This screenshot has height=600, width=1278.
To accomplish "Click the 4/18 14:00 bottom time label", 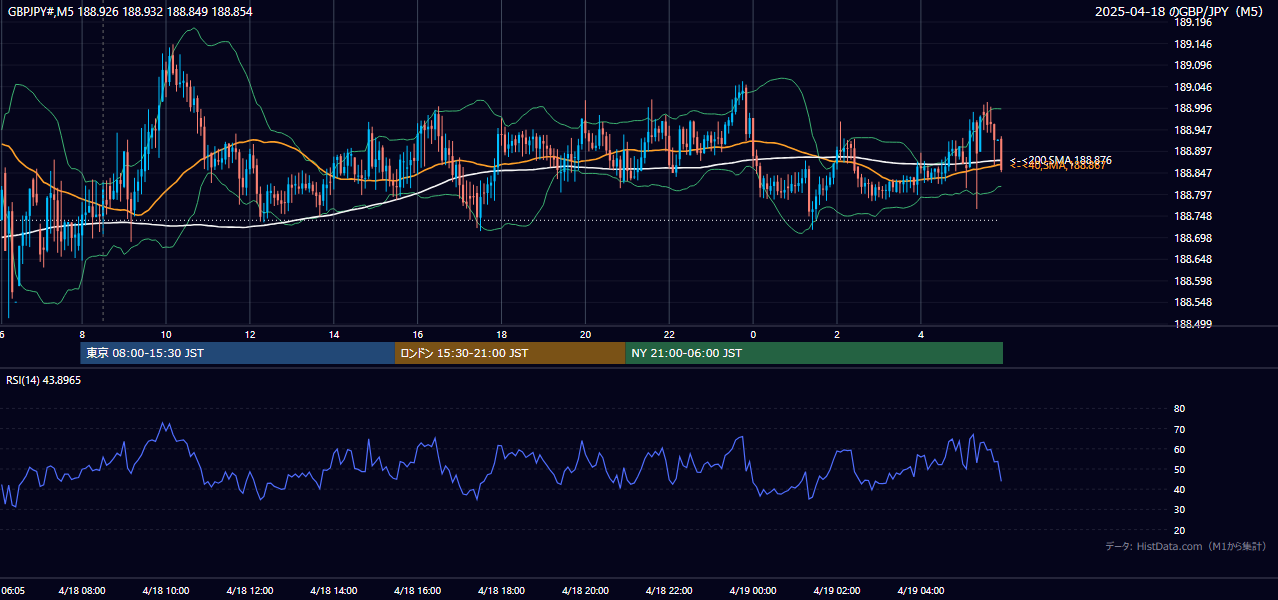I will [x=335, y=591].
